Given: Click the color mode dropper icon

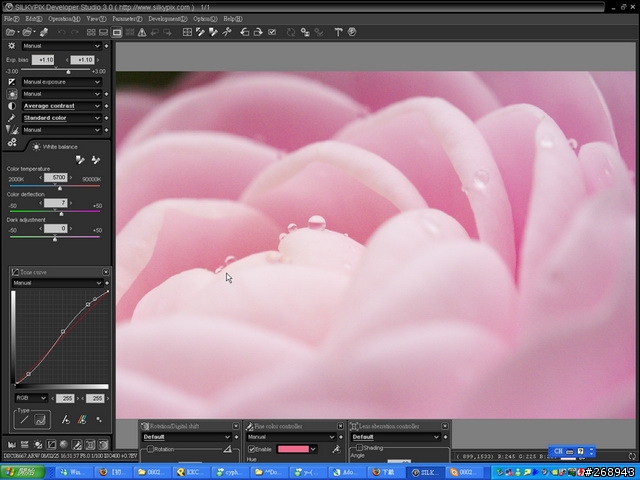Looking at the screenshot, I should tap(12, 118).
